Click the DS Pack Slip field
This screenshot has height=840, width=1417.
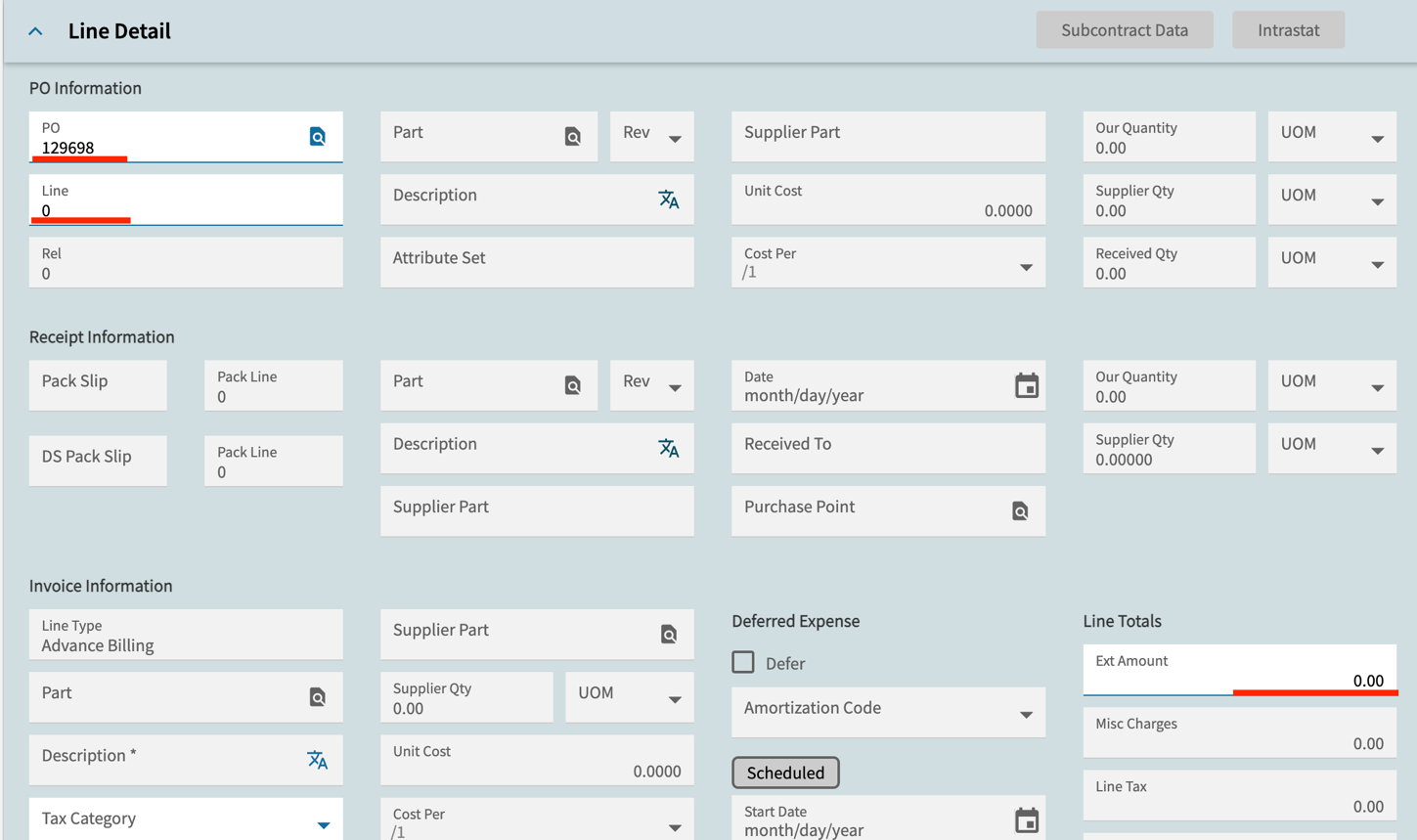click(x=98, y=461)
